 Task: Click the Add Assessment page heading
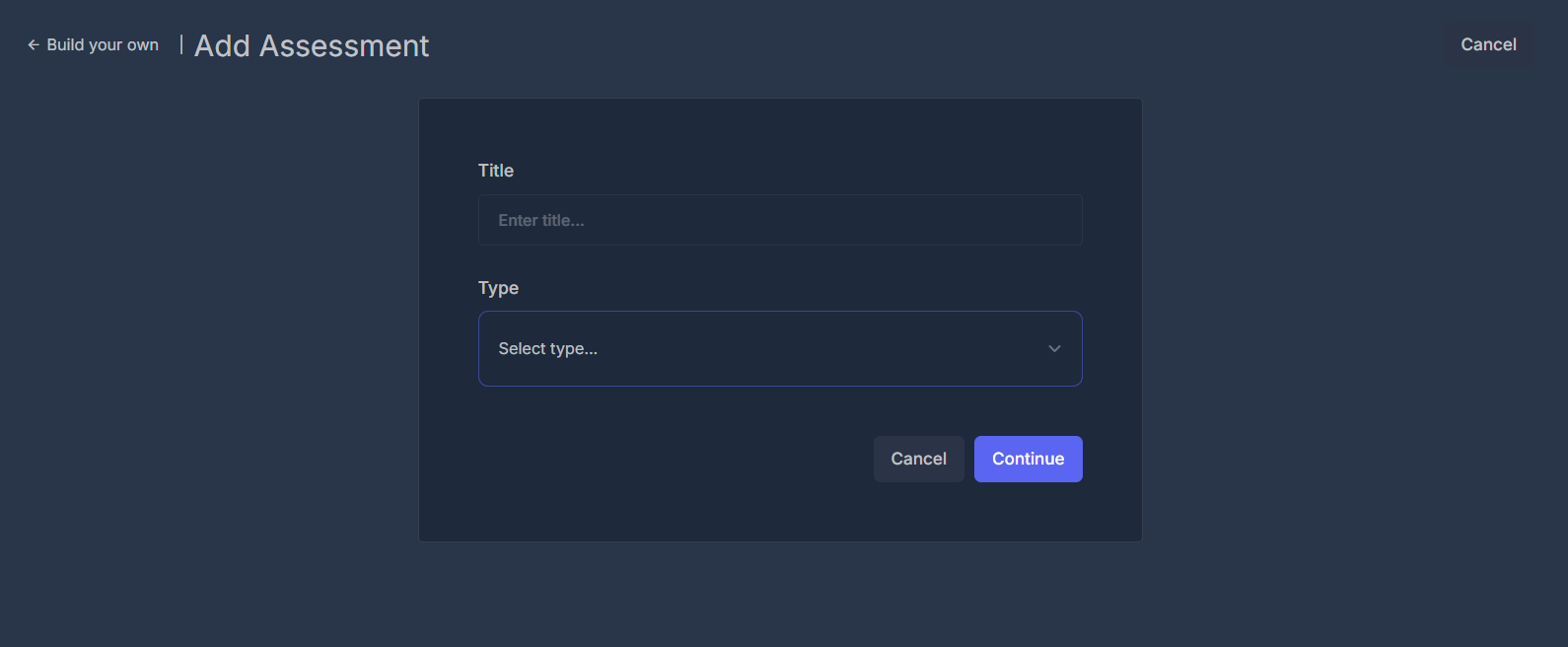click(x=312, y=45)
